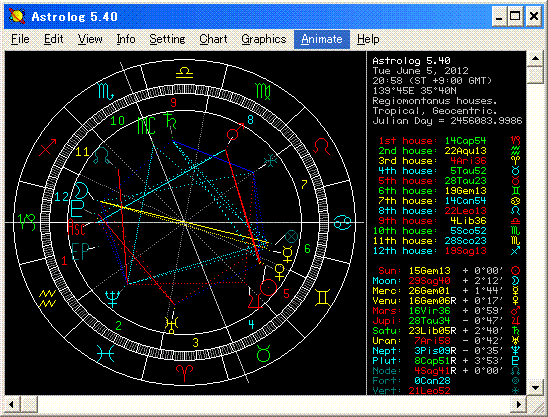Click the Mars glyph near house 8

tap(236, 131)
